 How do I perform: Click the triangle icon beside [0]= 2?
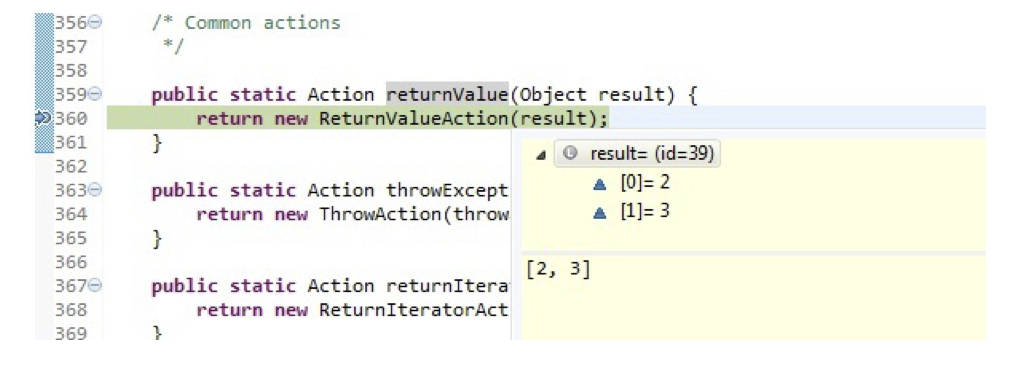point(599,184)
